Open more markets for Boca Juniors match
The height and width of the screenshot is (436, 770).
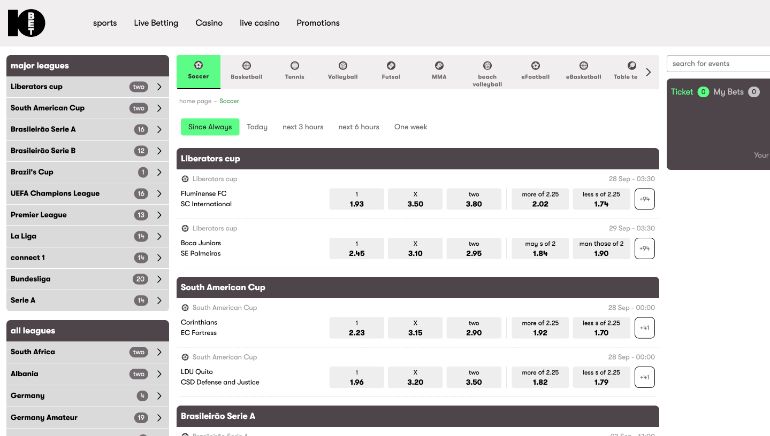[x=644, y=248]
